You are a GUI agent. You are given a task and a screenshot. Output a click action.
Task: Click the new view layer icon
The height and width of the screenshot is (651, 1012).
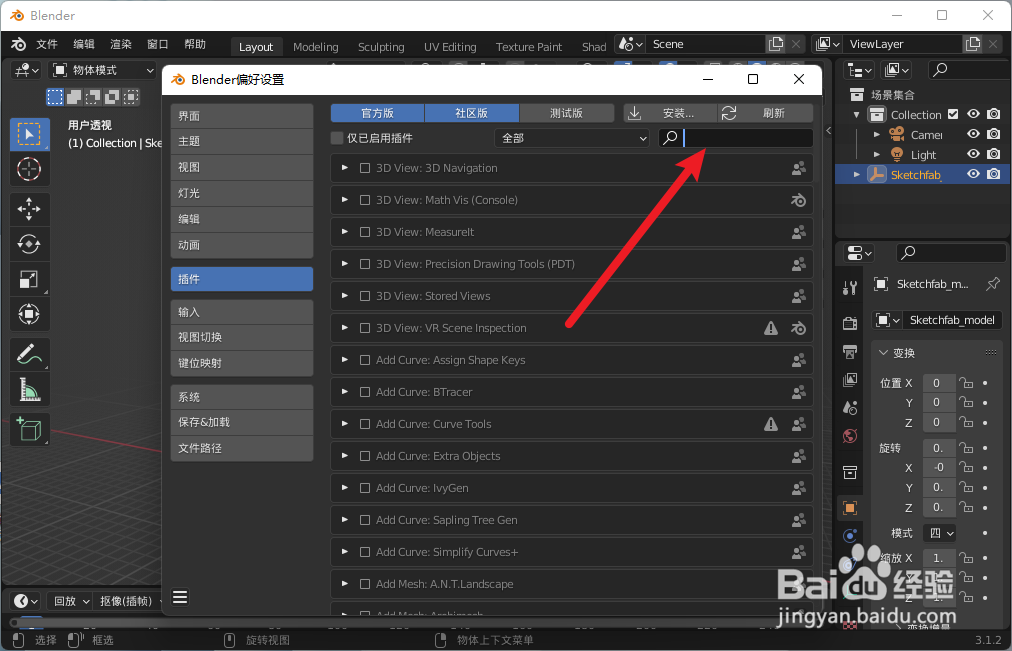[x=973, y=44]
